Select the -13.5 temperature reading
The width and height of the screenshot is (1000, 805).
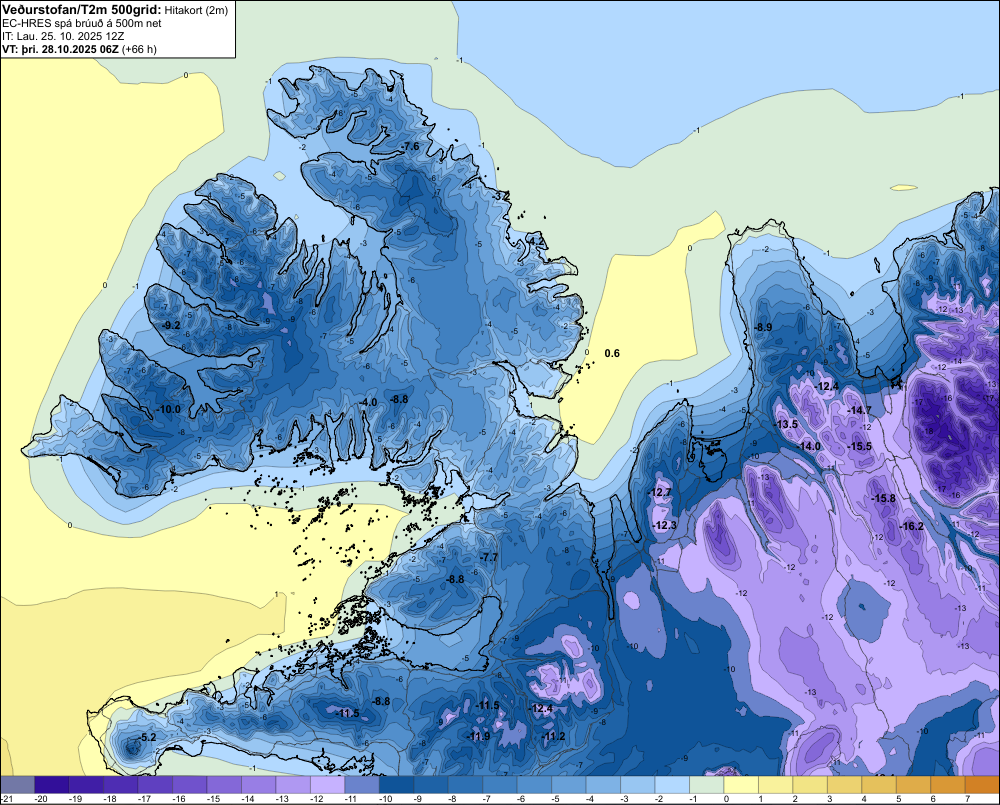(786, 425)
